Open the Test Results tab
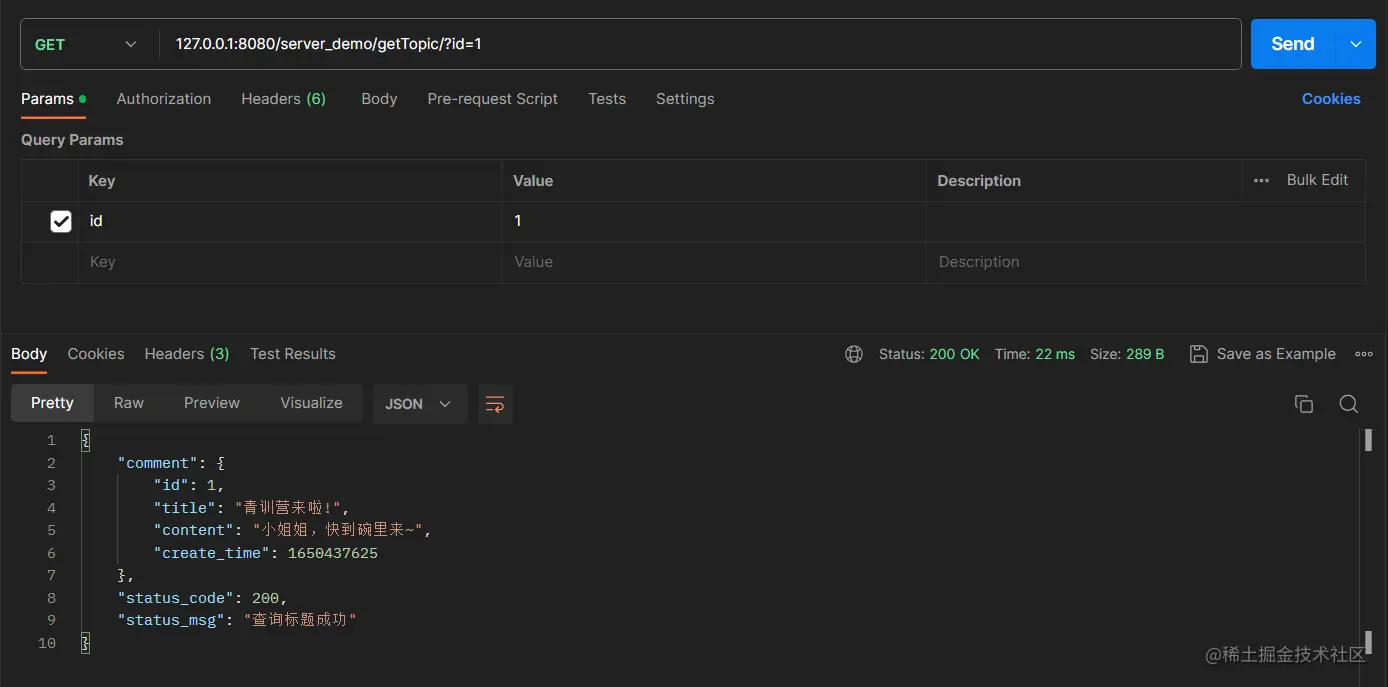 [293, 354]
